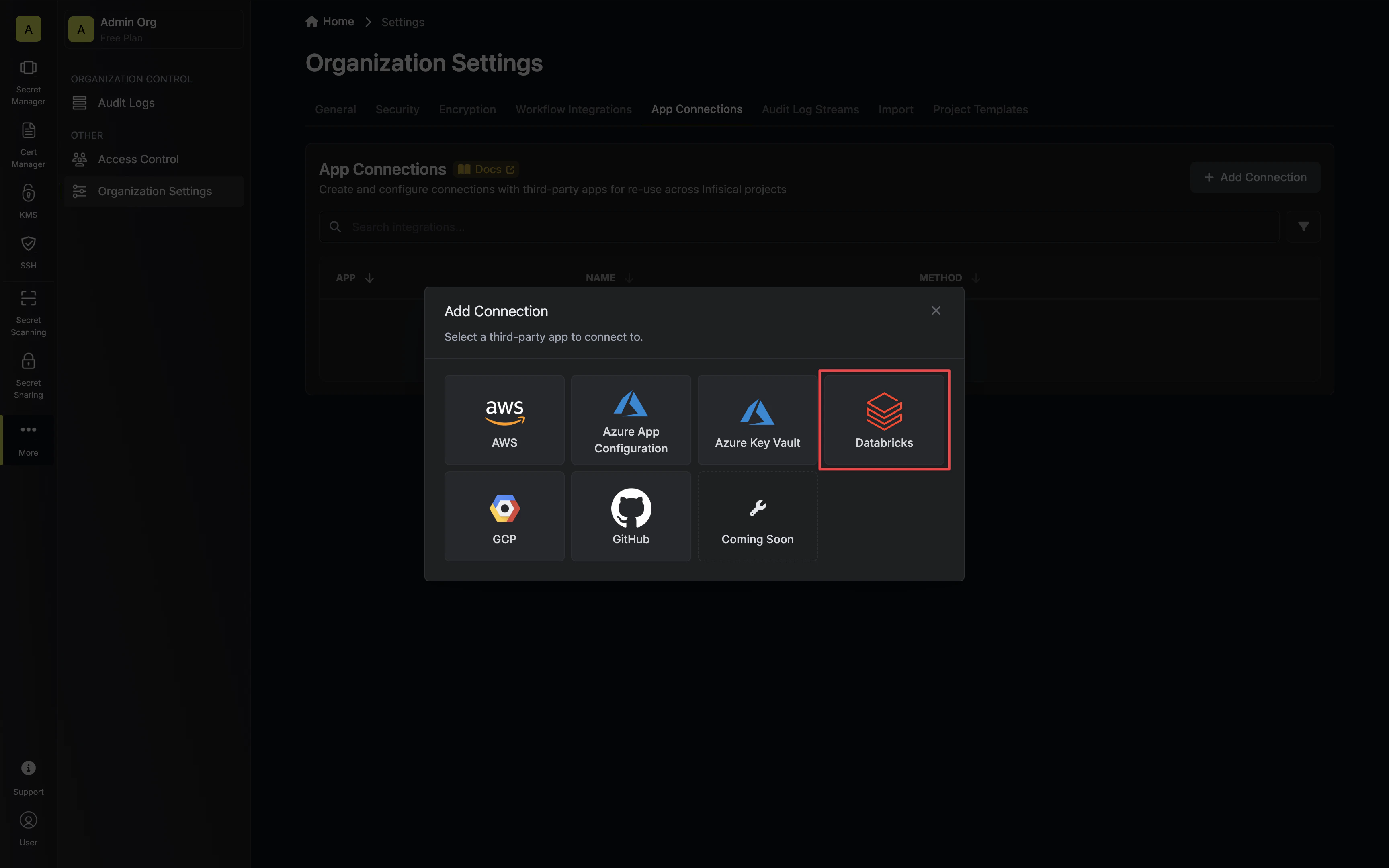Open the Workflow Integrations tab
Image resolution: width=1389 pixels, height=868 pixels.
pyautogui.click(x=574, y=109)
